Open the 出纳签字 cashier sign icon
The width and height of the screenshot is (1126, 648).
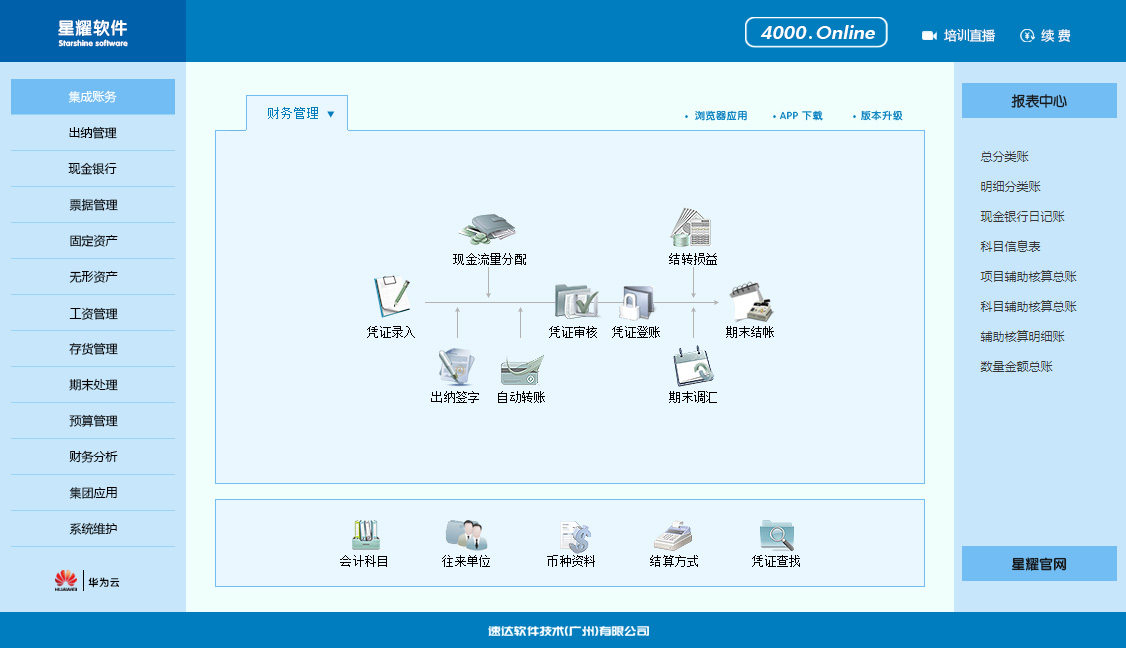(455, 367)
